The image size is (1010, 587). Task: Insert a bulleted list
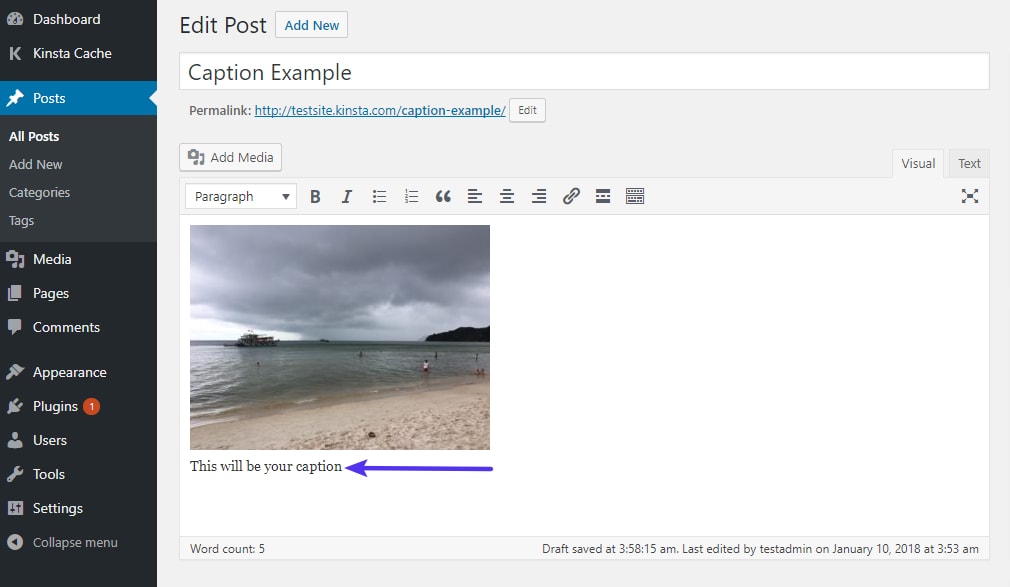coord(379,197)
